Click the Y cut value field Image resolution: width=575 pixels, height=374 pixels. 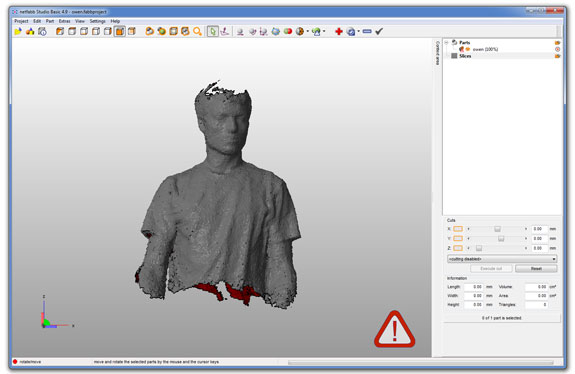[x=539, y=238]
